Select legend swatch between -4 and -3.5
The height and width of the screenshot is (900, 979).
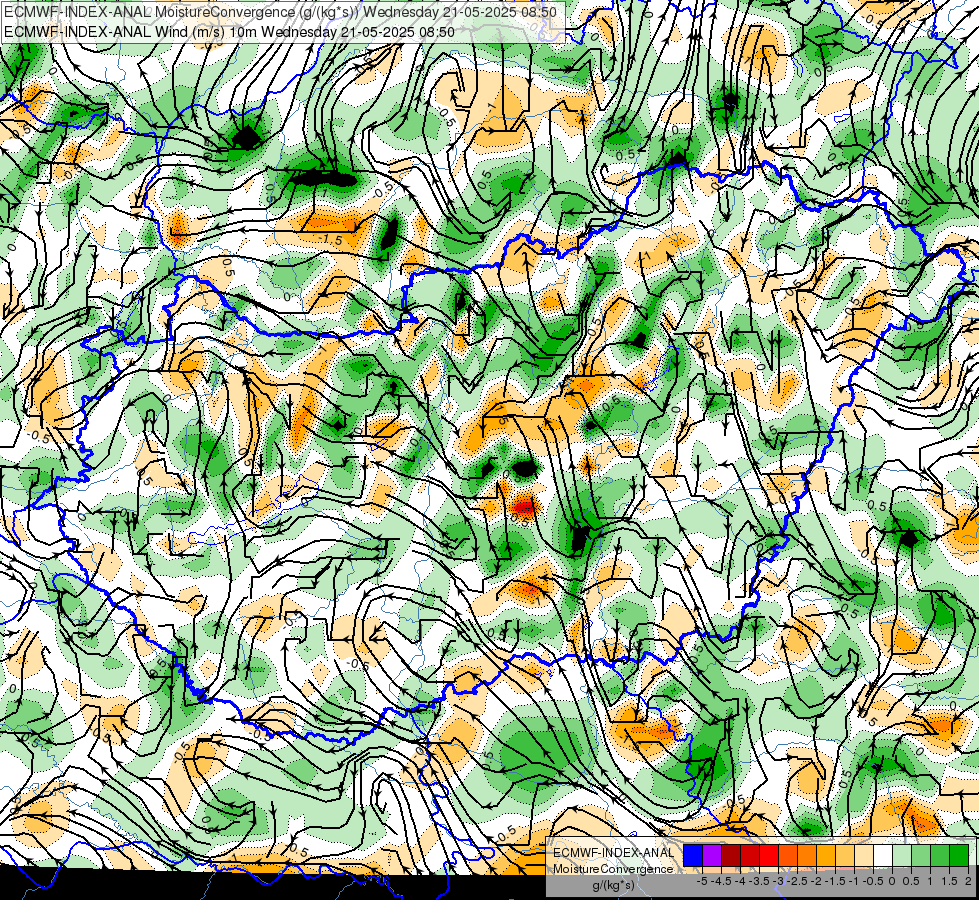[750, 856]
